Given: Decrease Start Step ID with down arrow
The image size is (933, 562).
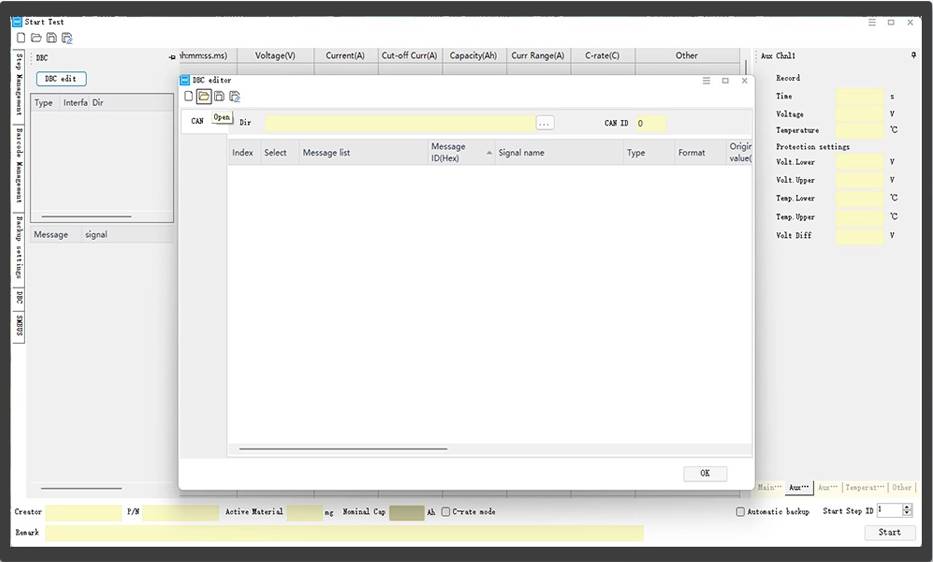Looking at the screenshot, I should 907,513.
